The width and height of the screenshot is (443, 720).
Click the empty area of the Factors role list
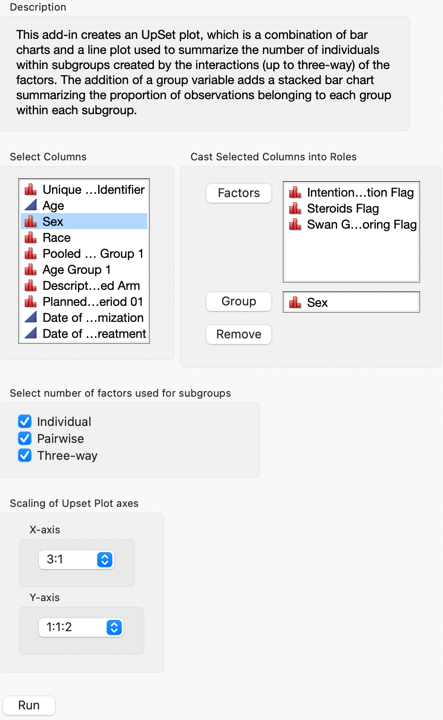tap(351, 257)
